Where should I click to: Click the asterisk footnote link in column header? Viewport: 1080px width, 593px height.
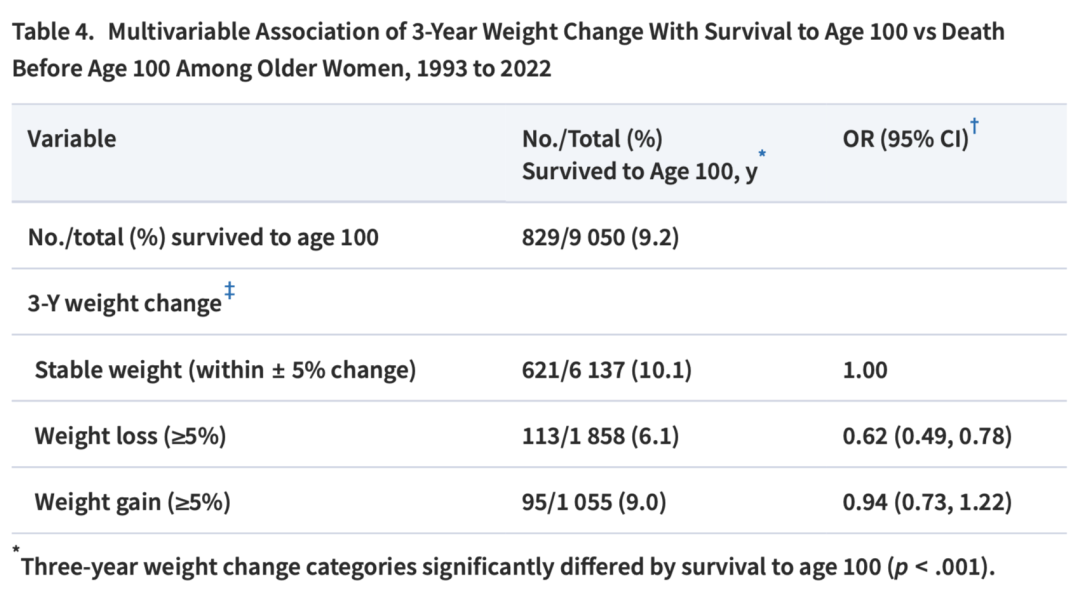tap(763, 155)
